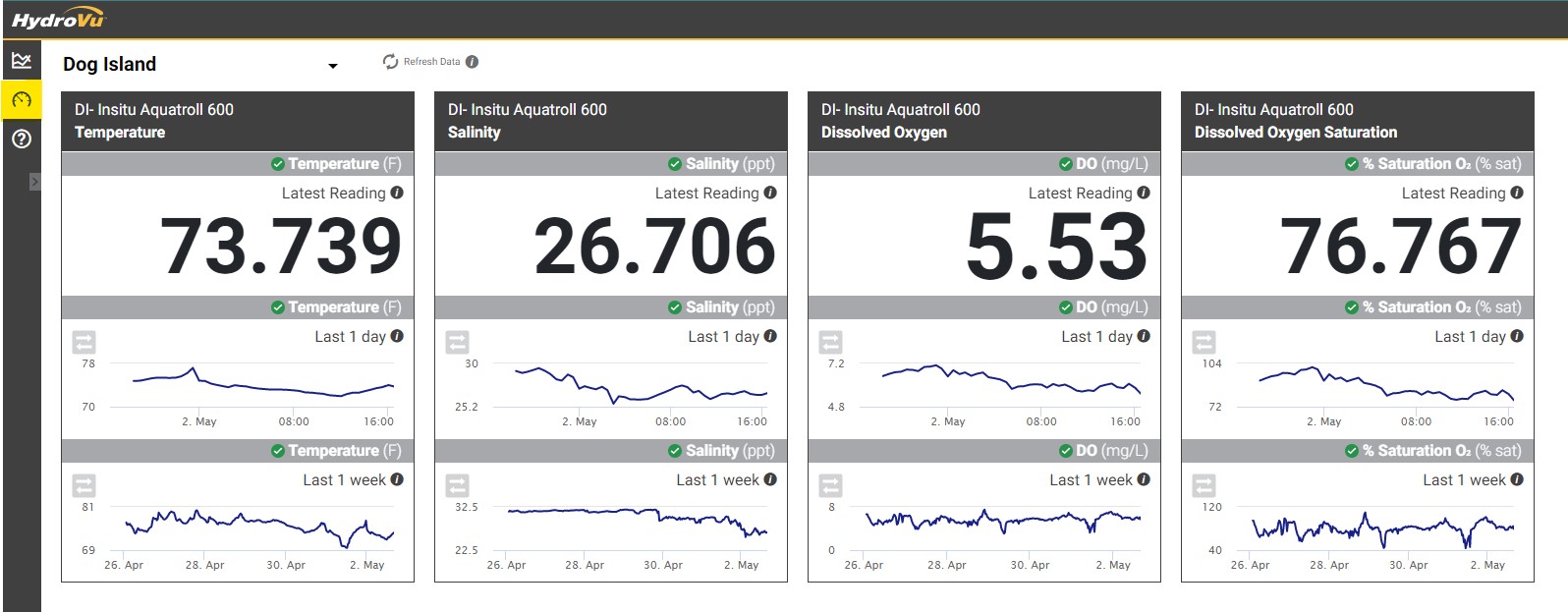Click info icon next to Salinity Last 1 day

coord(770,336)
